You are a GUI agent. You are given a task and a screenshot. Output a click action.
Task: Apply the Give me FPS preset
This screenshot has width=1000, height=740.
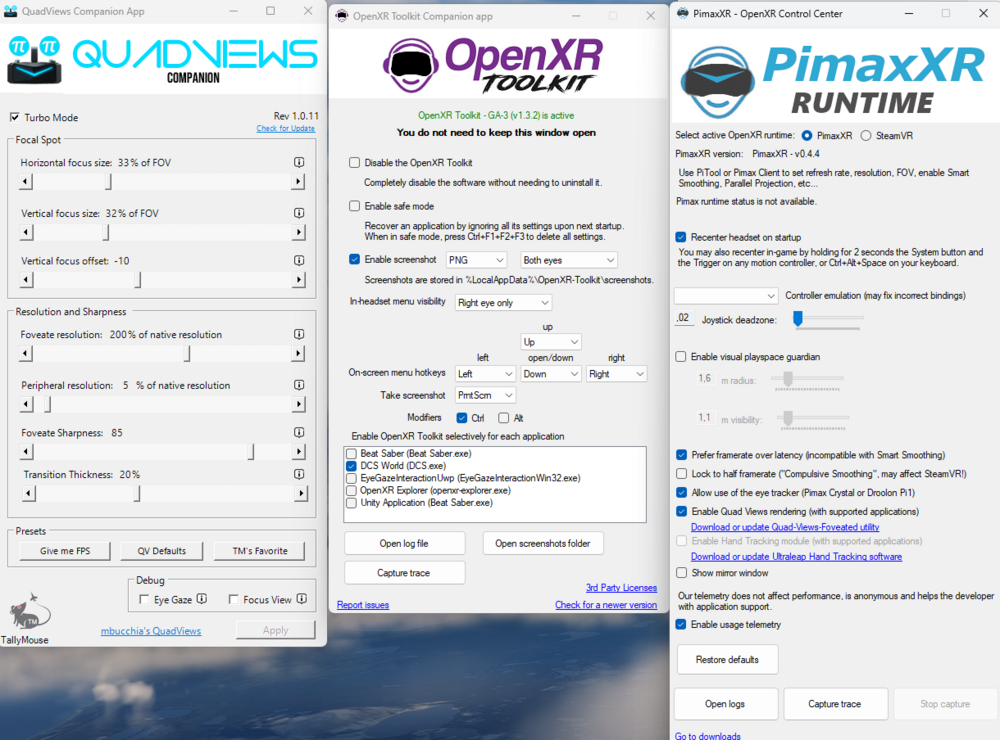65,551
